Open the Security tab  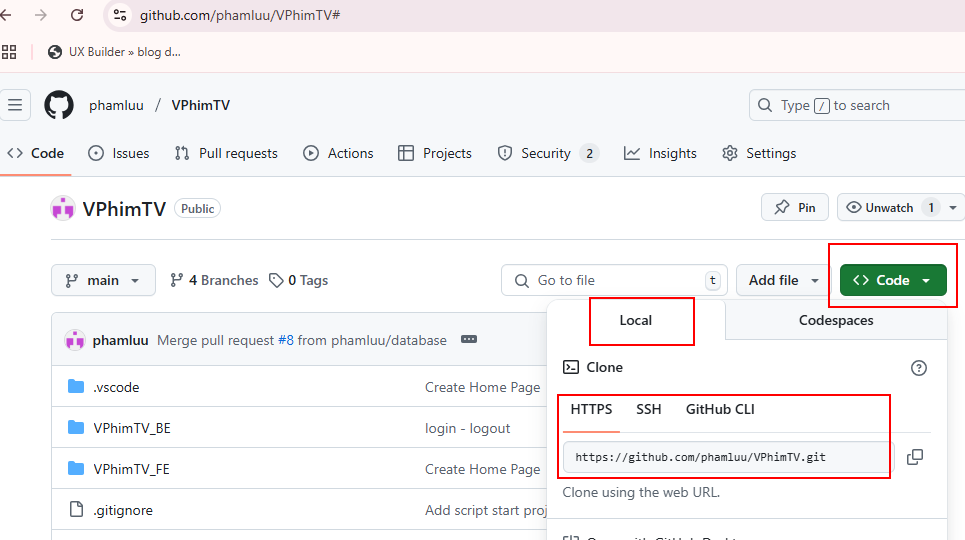tap(548, 153)
